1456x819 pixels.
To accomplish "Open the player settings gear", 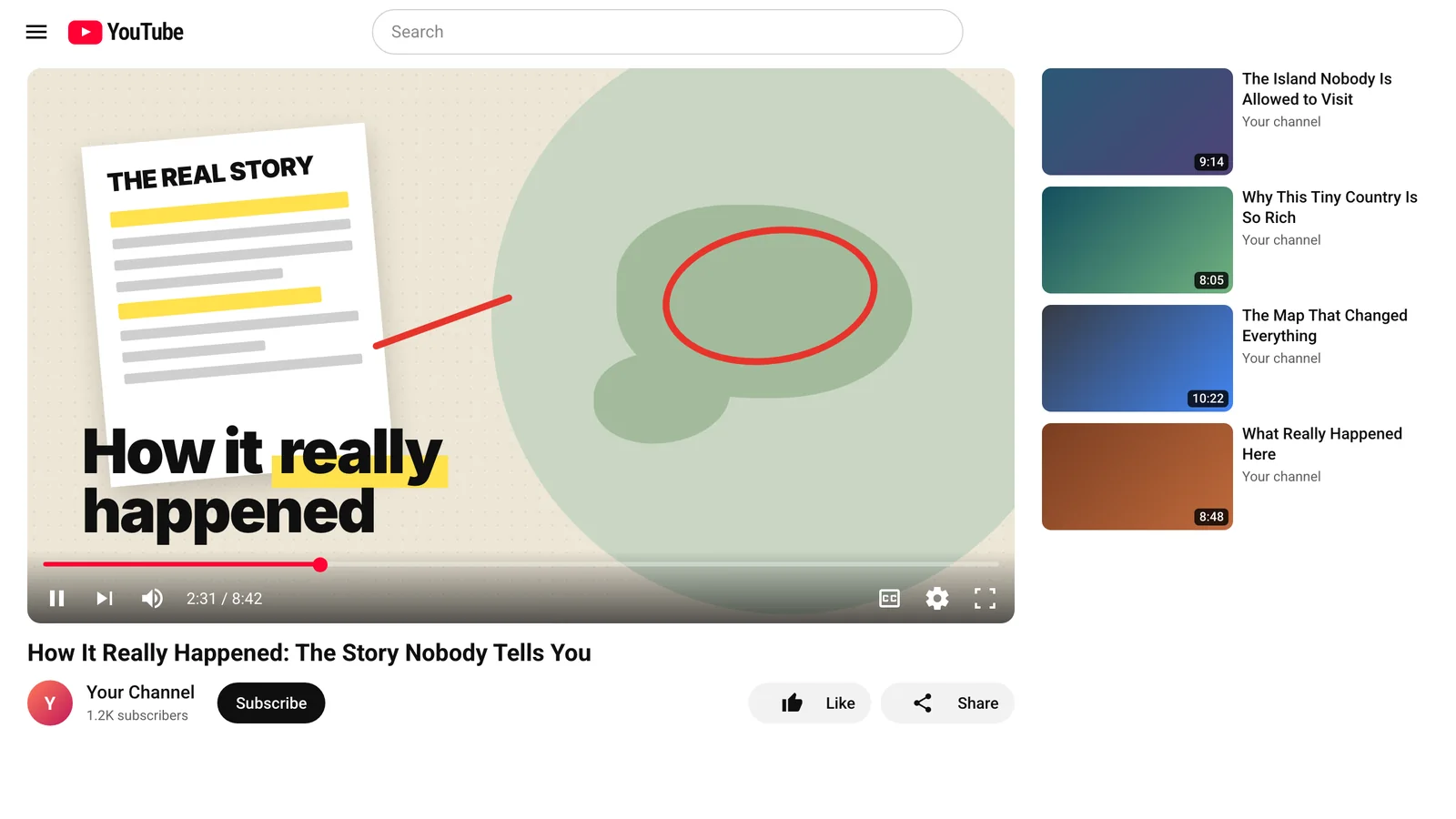I will (x=937, y=599).
